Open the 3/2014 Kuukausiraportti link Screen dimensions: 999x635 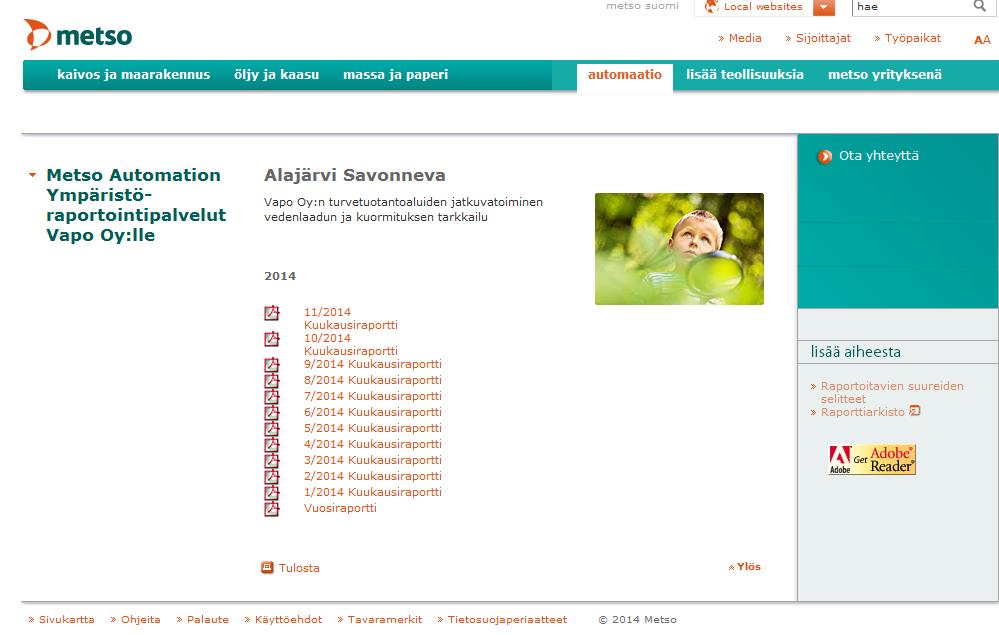click(x=373, y=460)
